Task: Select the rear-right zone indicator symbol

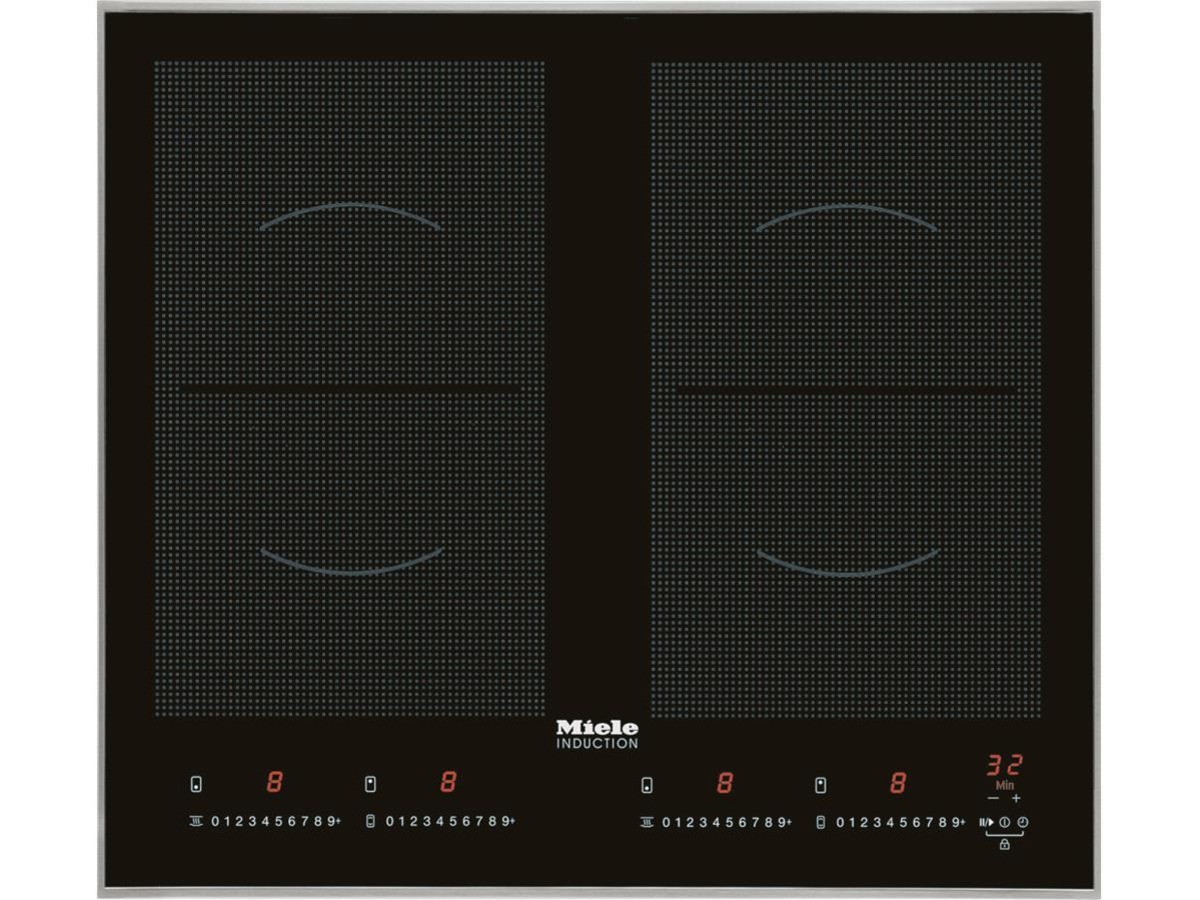Action: (x=821, y=784)
